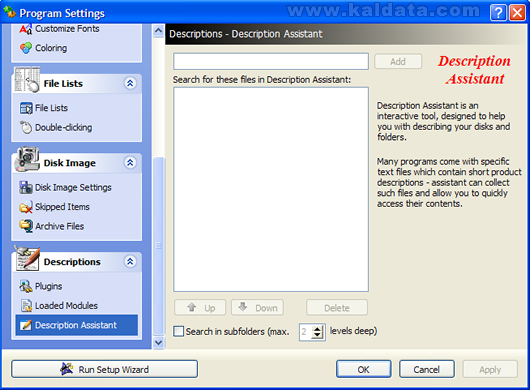Click the Archive Files icon
Viewport: 530px width, 390px height.
click(26, 226)
